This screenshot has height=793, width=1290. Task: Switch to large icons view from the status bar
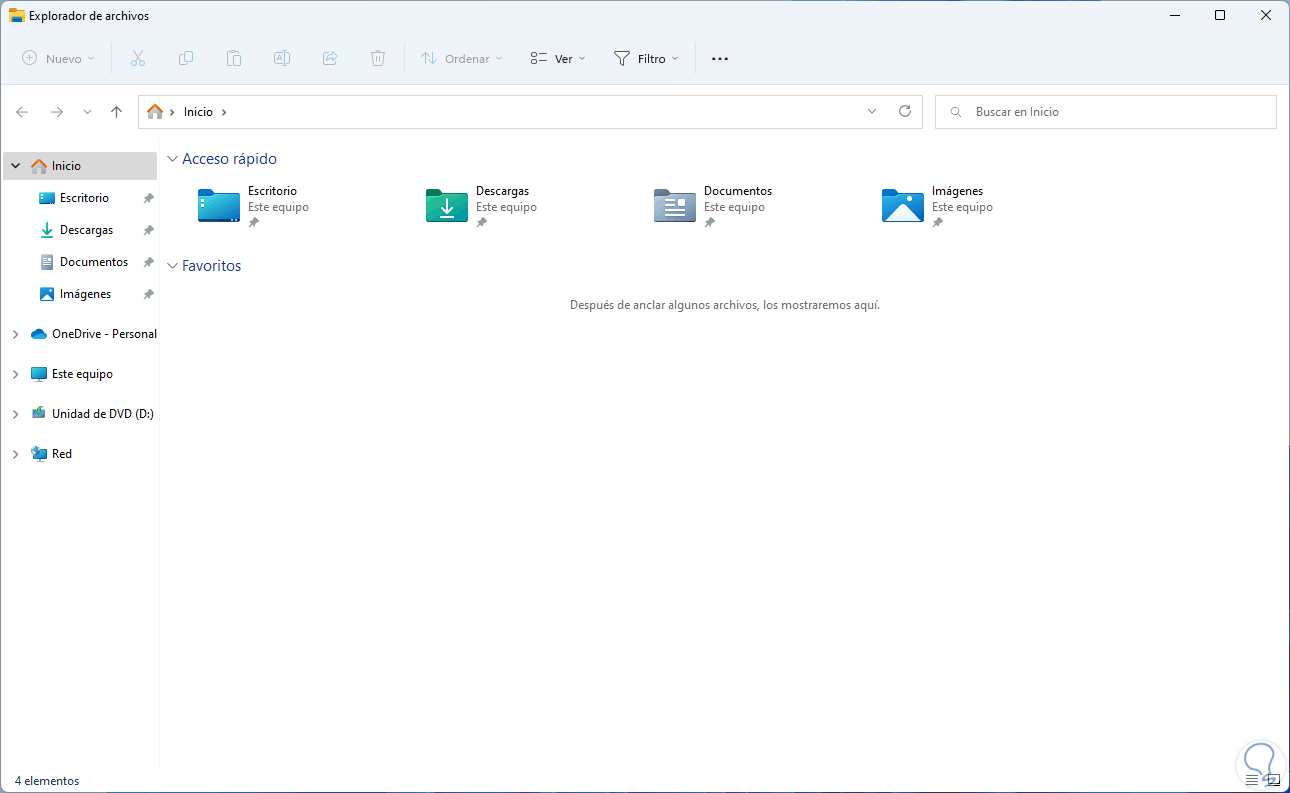point(1273,780)
